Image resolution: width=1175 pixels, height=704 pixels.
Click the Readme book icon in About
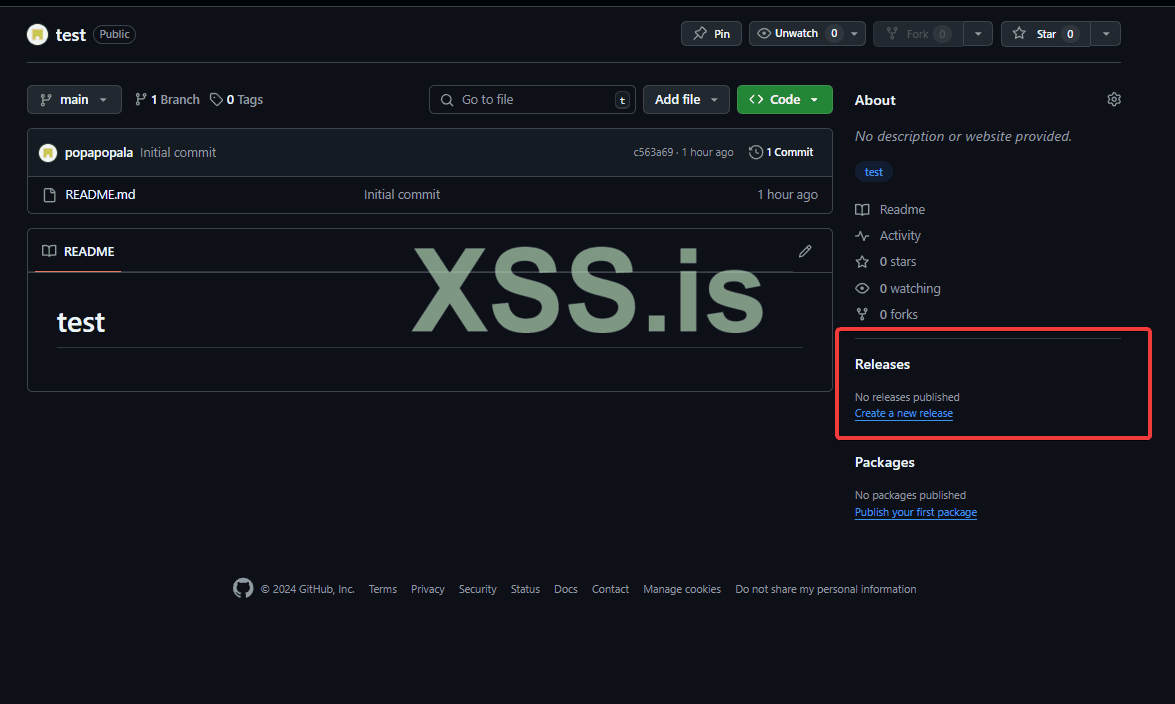(x=863, y=209)
